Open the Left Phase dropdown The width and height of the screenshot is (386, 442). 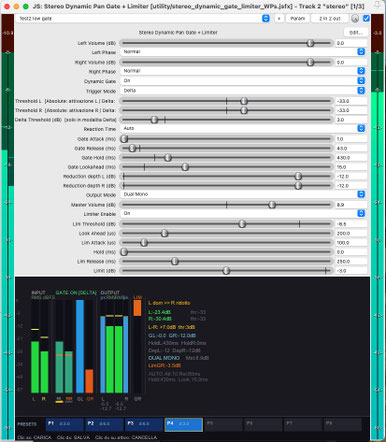(243, 52)
